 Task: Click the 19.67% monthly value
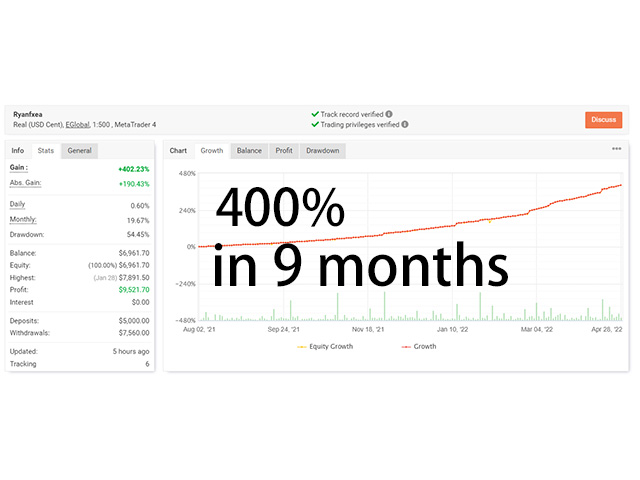pos(138,221)
